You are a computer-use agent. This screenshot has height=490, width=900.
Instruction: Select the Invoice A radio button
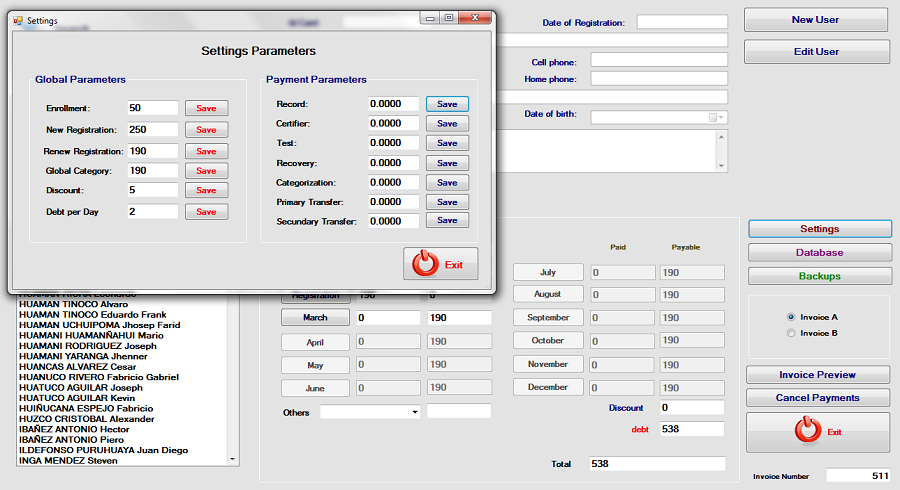point(792,317)
